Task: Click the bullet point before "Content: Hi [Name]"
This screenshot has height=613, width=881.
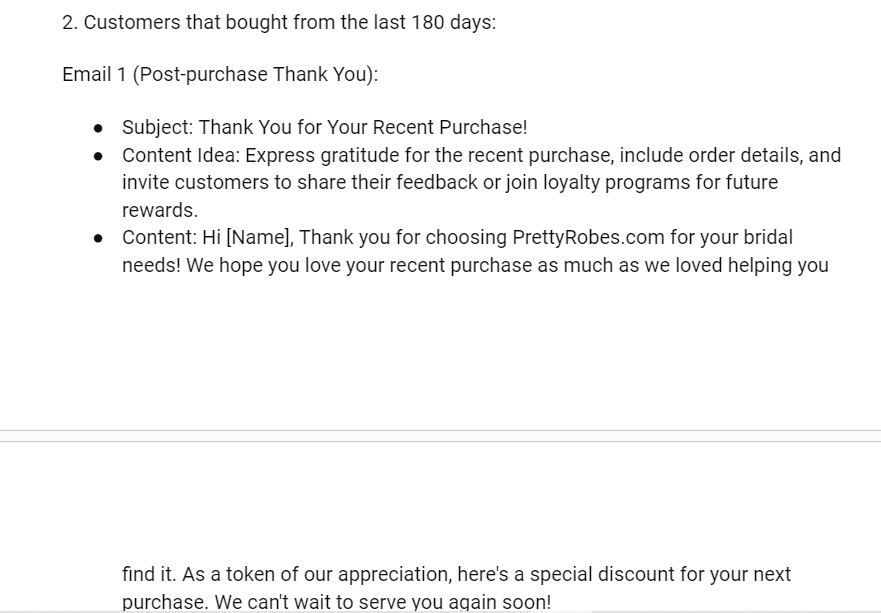Action: [x=98, y=239]
